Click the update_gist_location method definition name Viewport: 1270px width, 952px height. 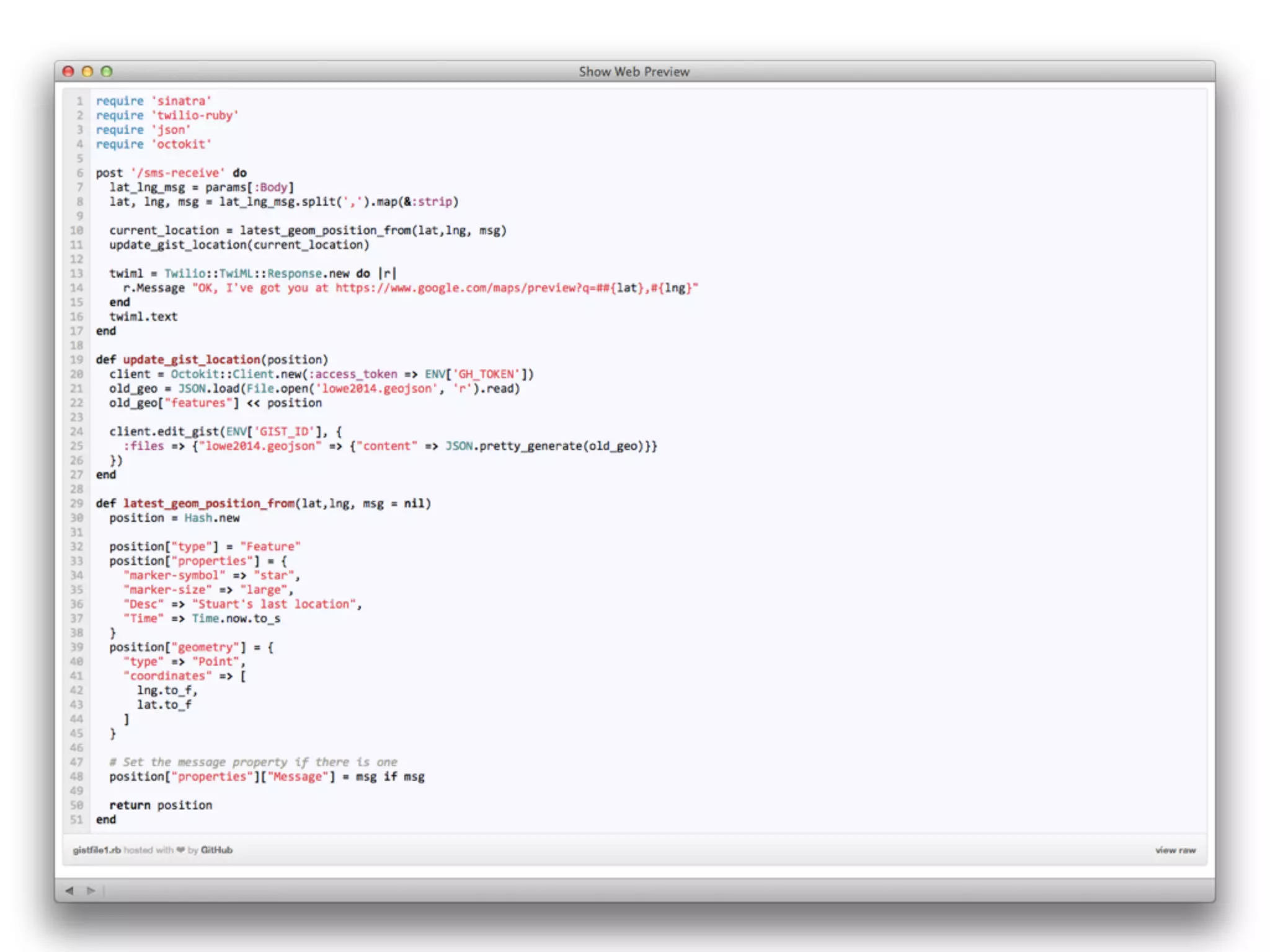pos(192,359)
